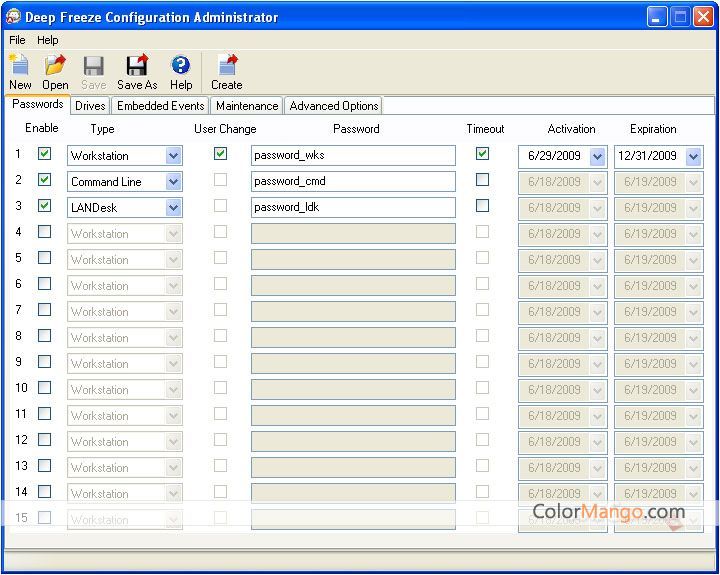This screenshot has height=575, width=720.
Task: Expand the Workstation type dropdown in row 1
Action: tap(173, 156)
